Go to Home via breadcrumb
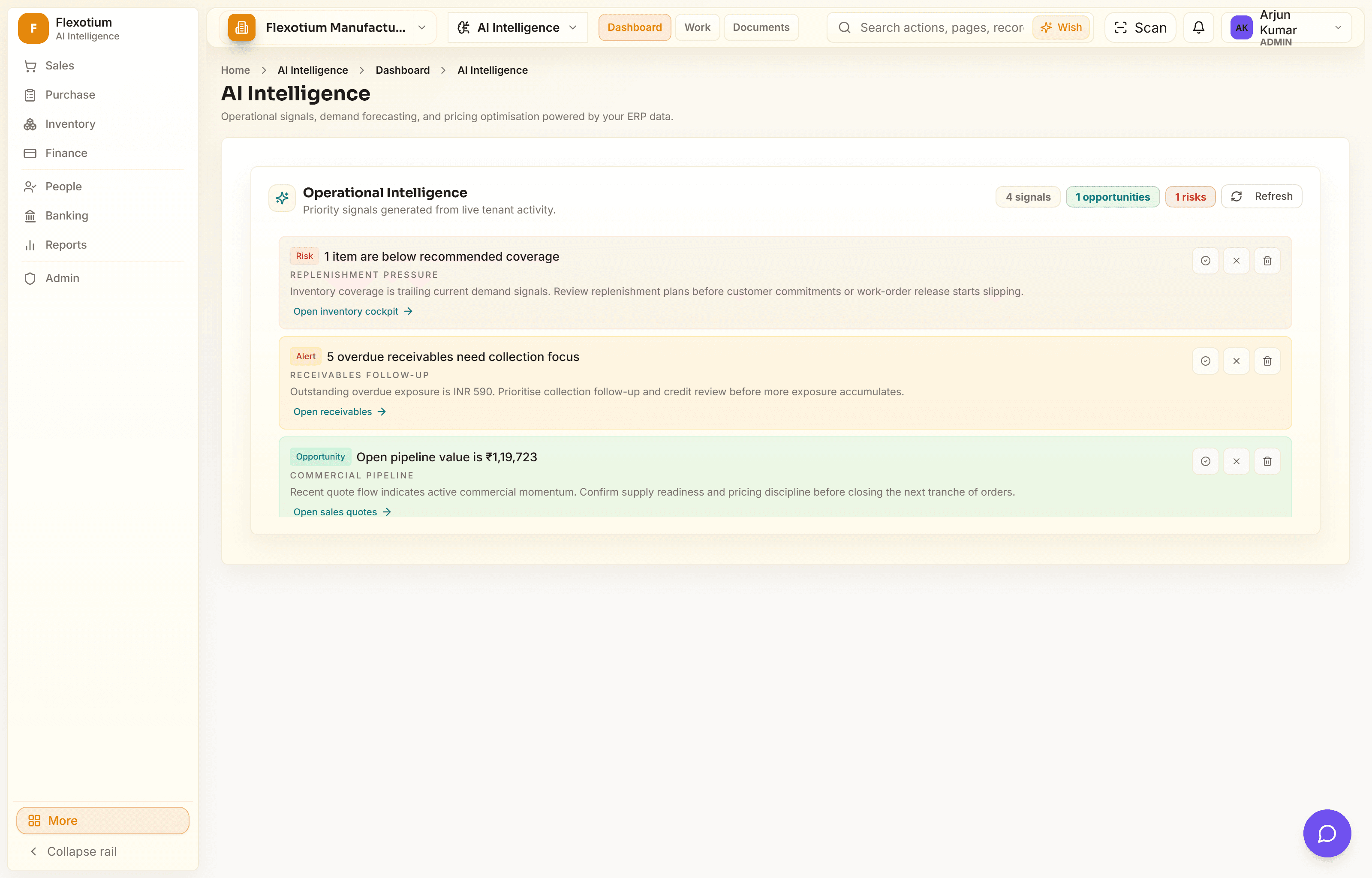 [x=235, y=70]
